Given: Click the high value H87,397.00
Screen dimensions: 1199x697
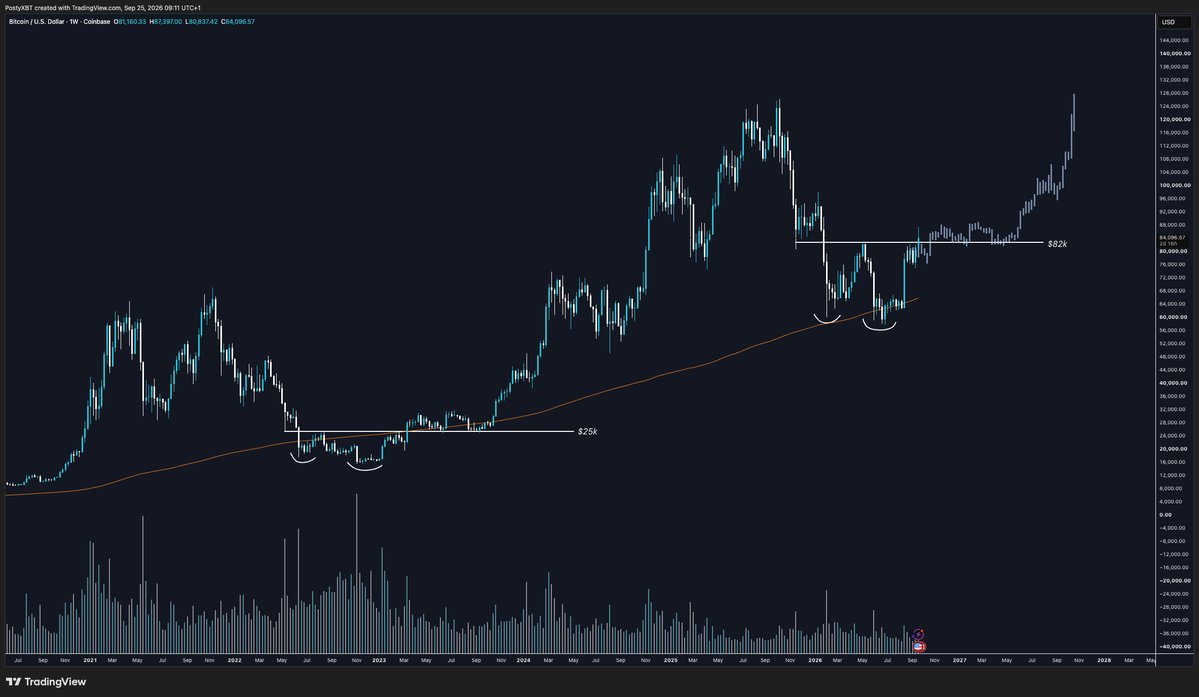Looking at the screenshot, I should (x=165, y=21).
